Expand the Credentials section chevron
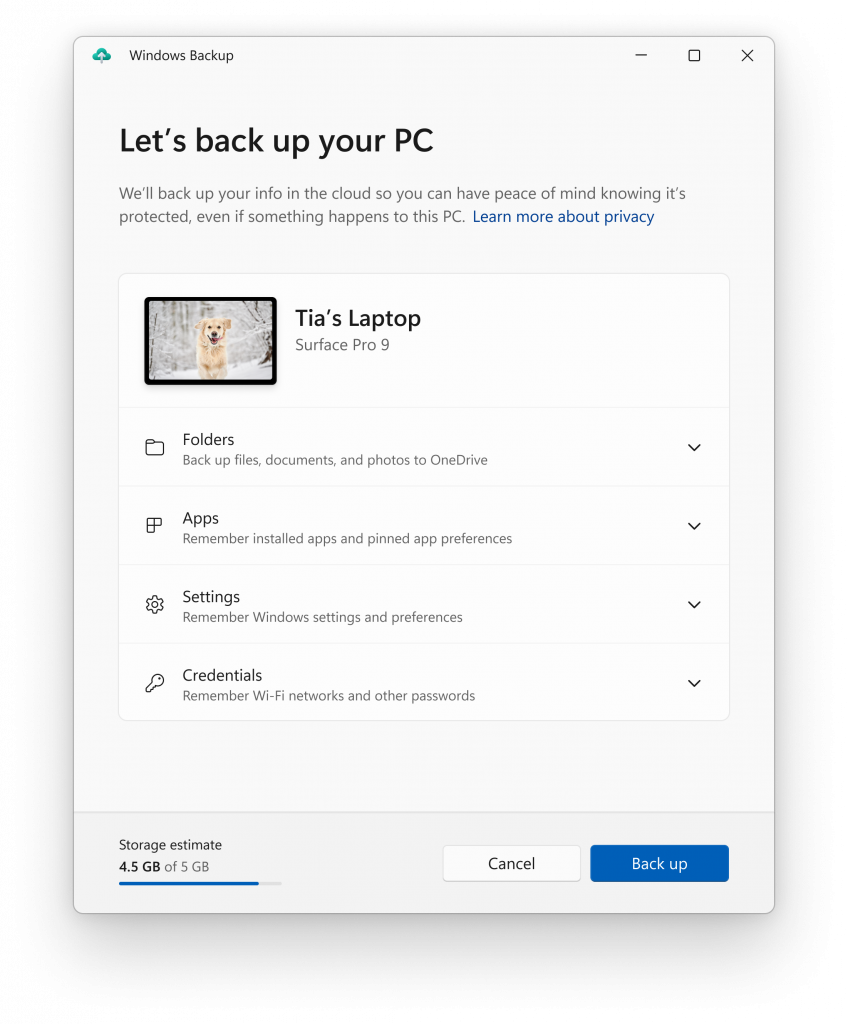The image size is (848, 1024). pos(694,683)
